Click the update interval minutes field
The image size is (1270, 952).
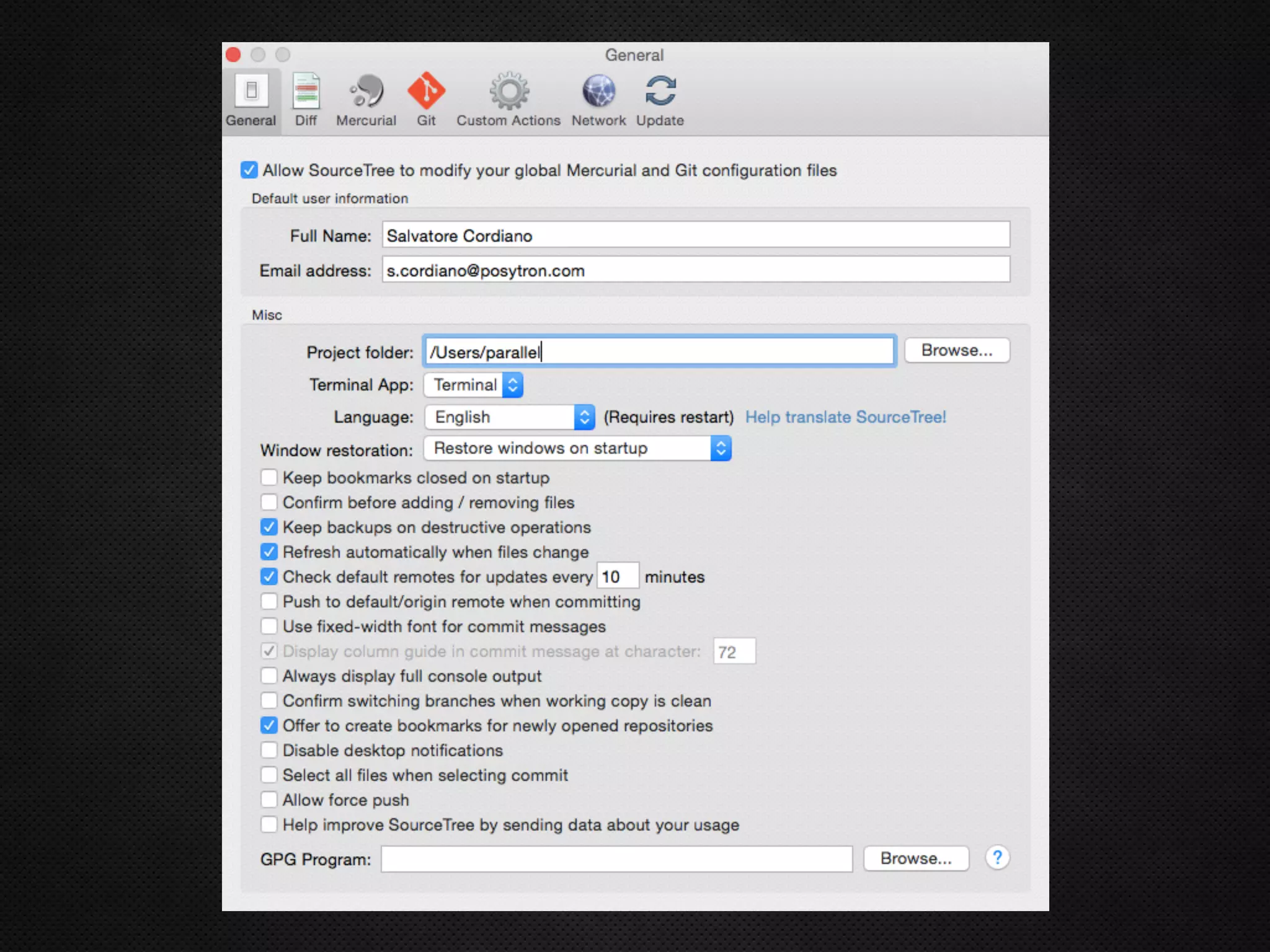point(617,576)
